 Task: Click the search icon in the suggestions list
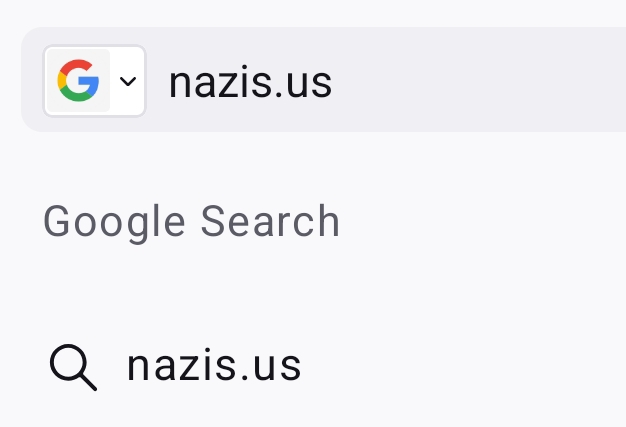pyautogui.click(x=73, y=367)
